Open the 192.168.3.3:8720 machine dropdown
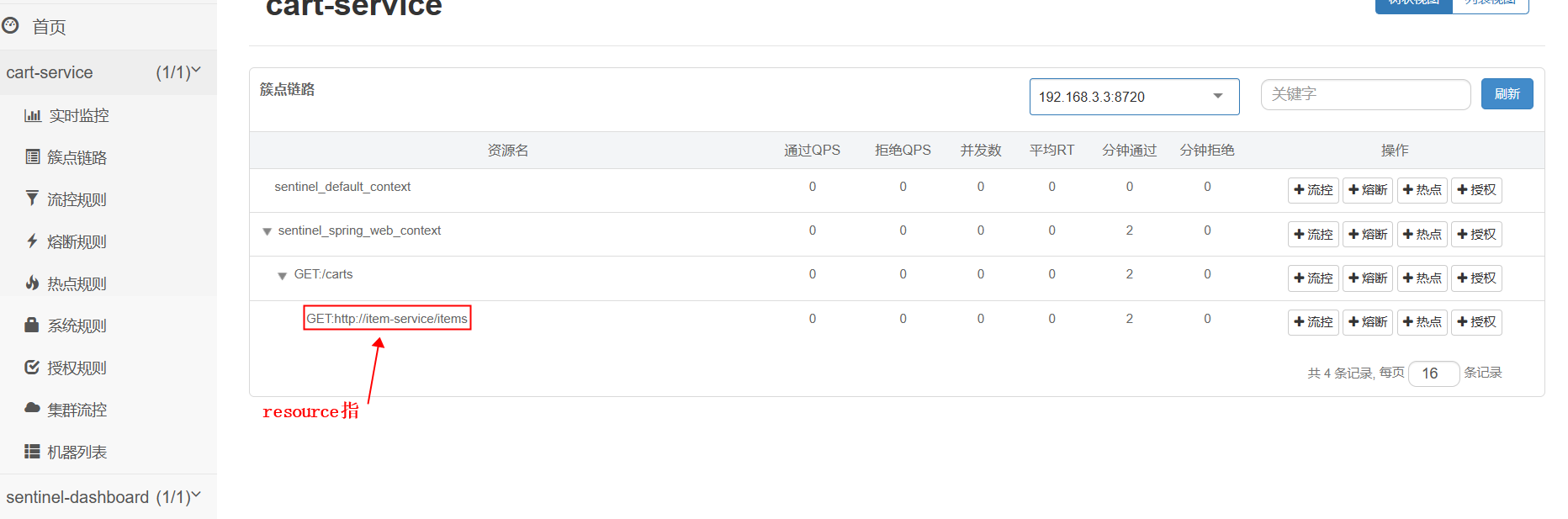This screenshot has height=519, width=1568. [1133, 97]
